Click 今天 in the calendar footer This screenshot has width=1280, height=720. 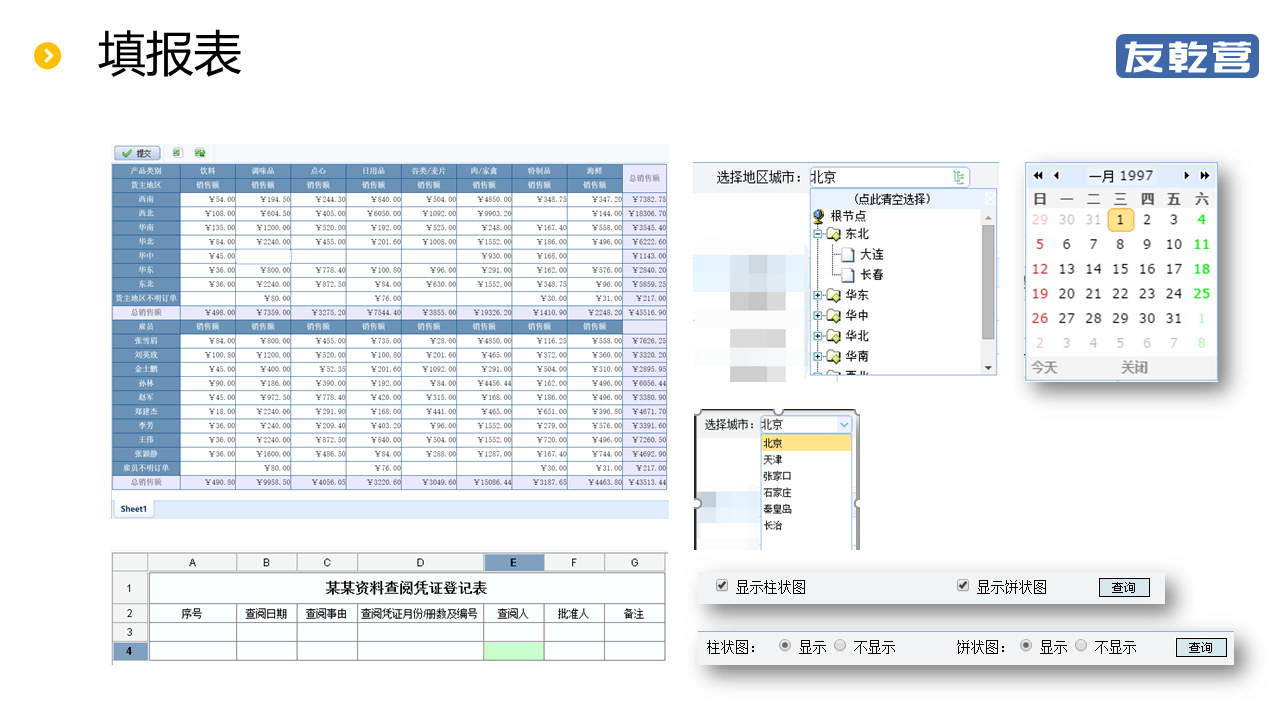click(1045, 368)
